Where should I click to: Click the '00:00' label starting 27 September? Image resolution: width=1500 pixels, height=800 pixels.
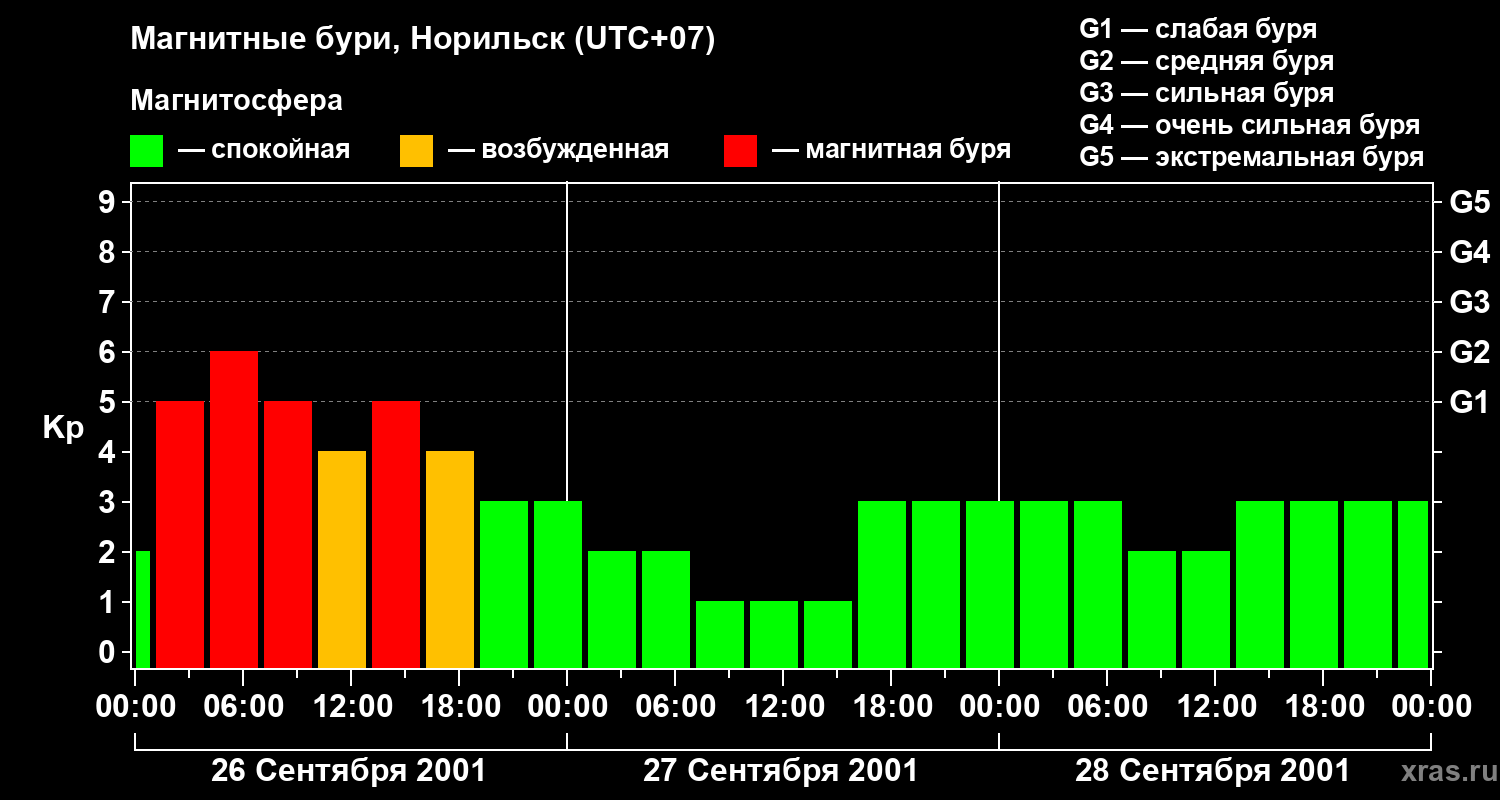(567, 707)
